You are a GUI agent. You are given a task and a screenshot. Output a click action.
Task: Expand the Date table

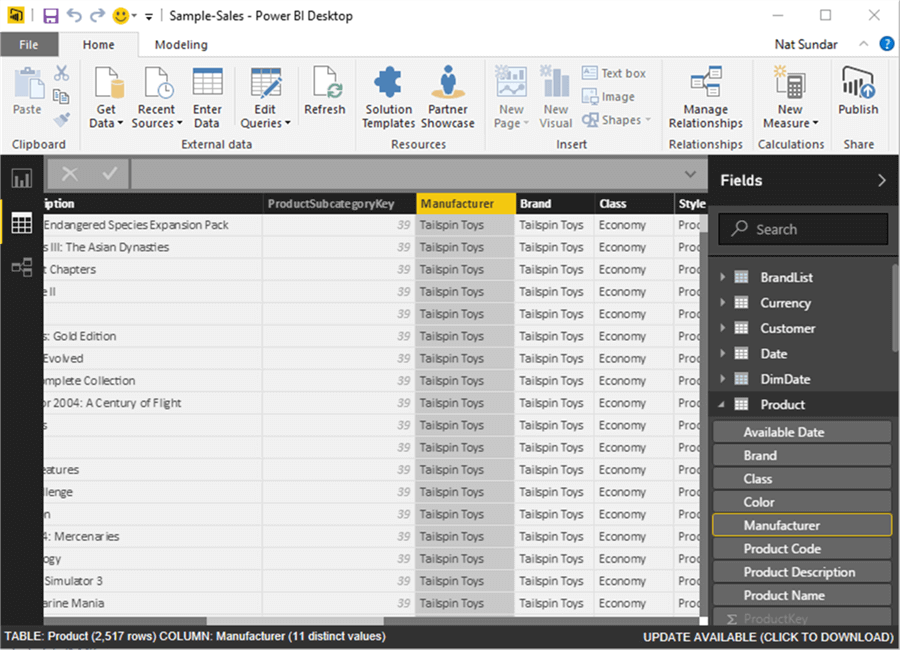[x=723, y=354]
